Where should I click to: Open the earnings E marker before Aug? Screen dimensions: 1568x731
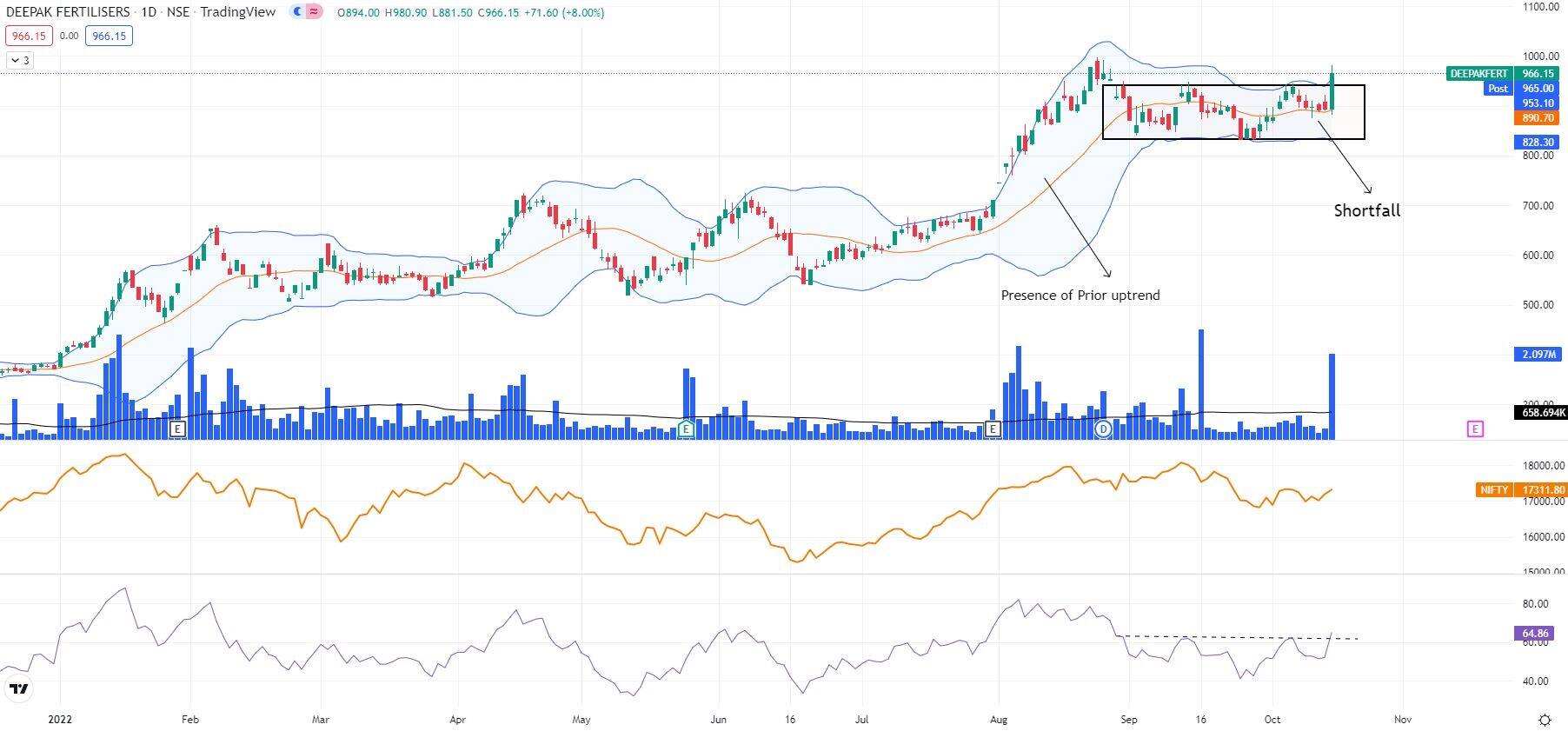pyautogui.click(x=993, y=429)
